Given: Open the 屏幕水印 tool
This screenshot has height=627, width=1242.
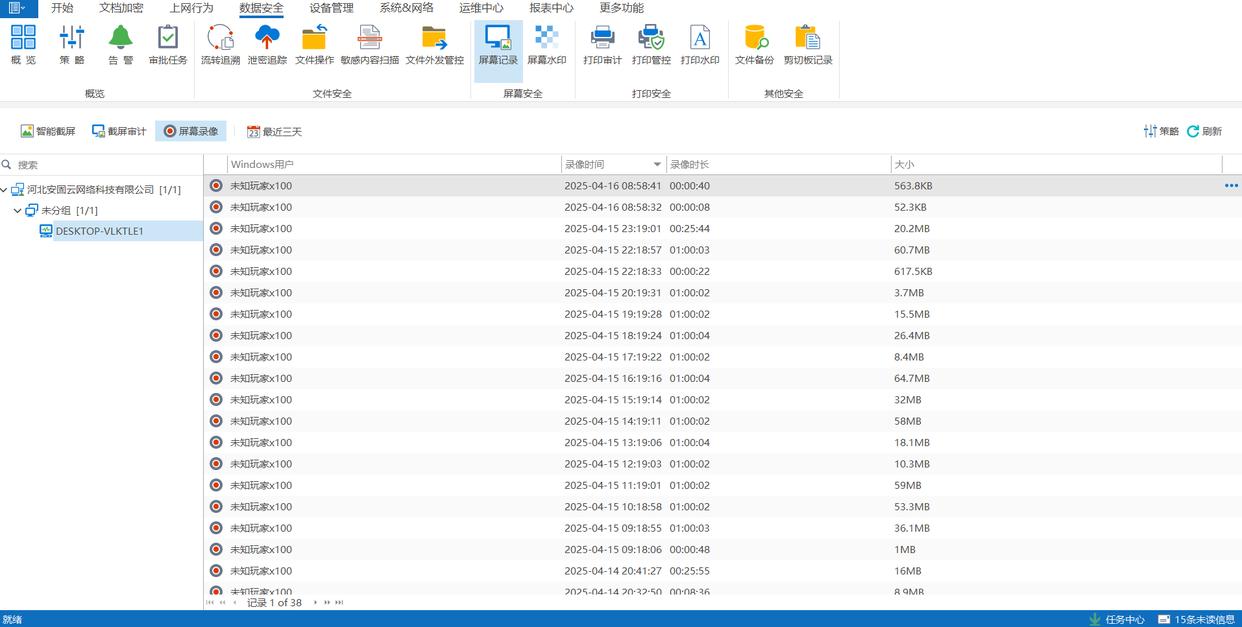Looking at the screenshot, I should click(x=546, y=44).
